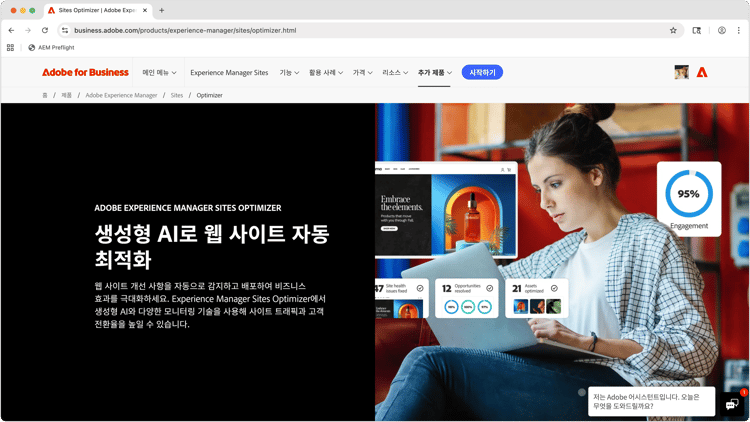Image resolution: width=750 pixels, height=422 pixels.
Task: Click the browser forward arrow
Action: click(x=28, y=30)
